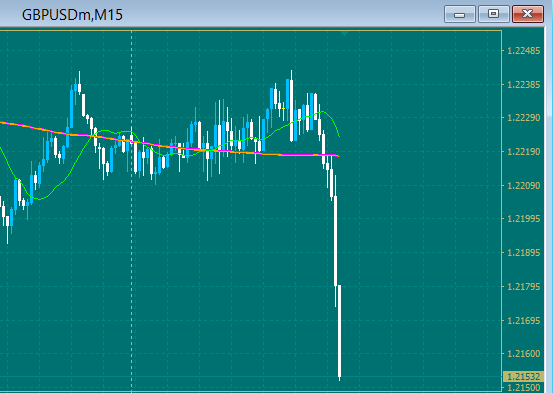
Task: Close the GBPUSDm,M15 chart window
Action: (x=528, y=14)
